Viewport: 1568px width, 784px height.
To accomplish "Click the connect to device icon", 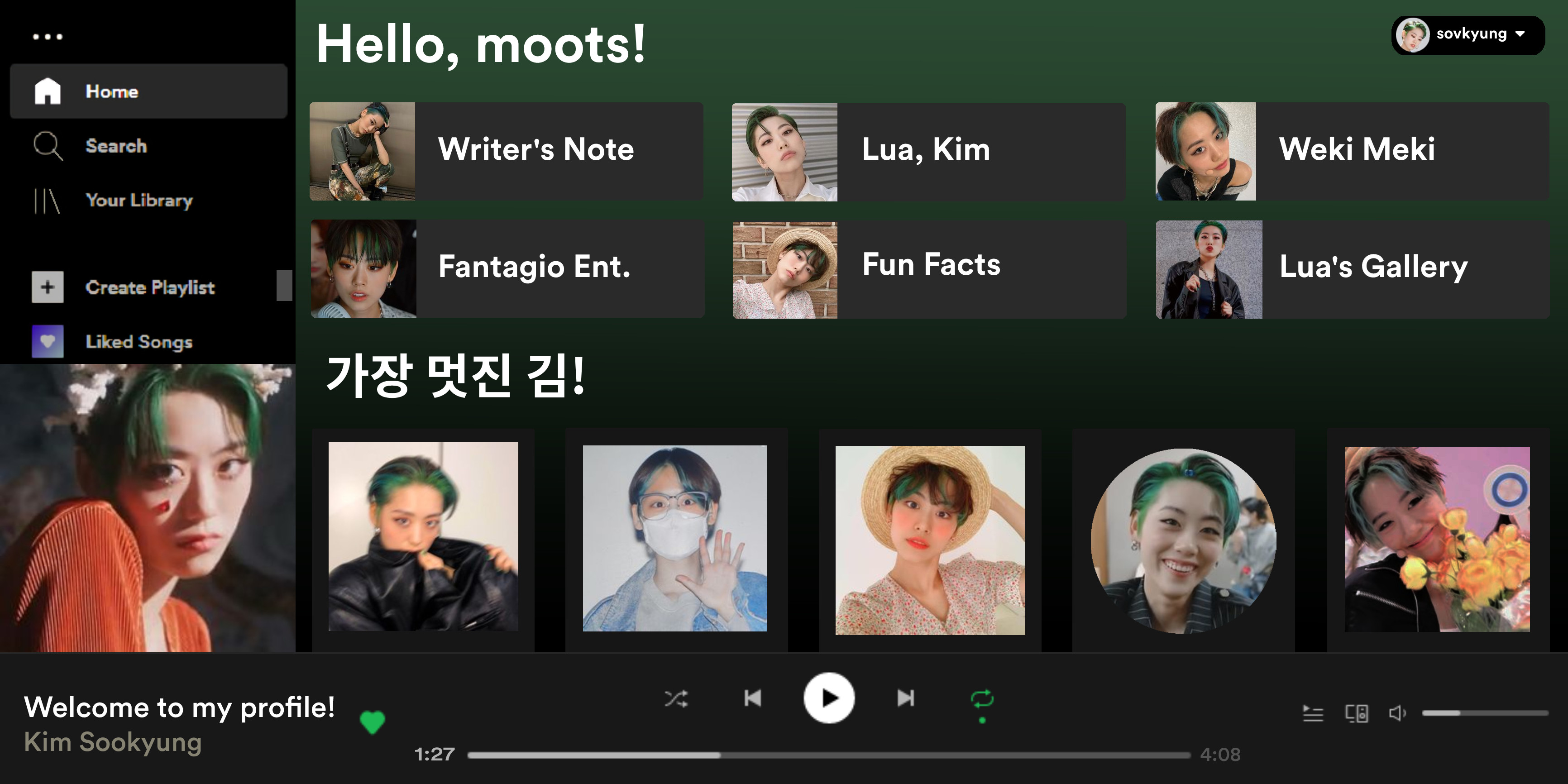I will 1357,713.
